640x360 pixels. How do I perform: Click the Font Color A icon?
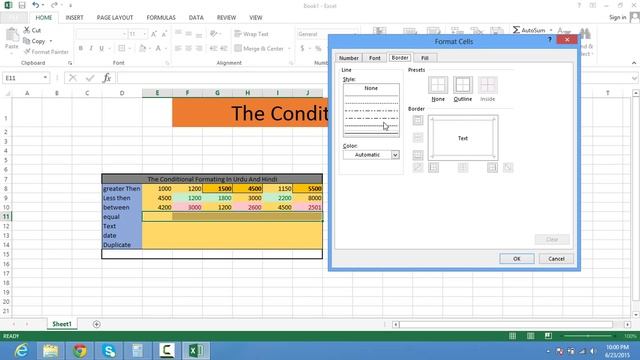click(x=158, y=49)
